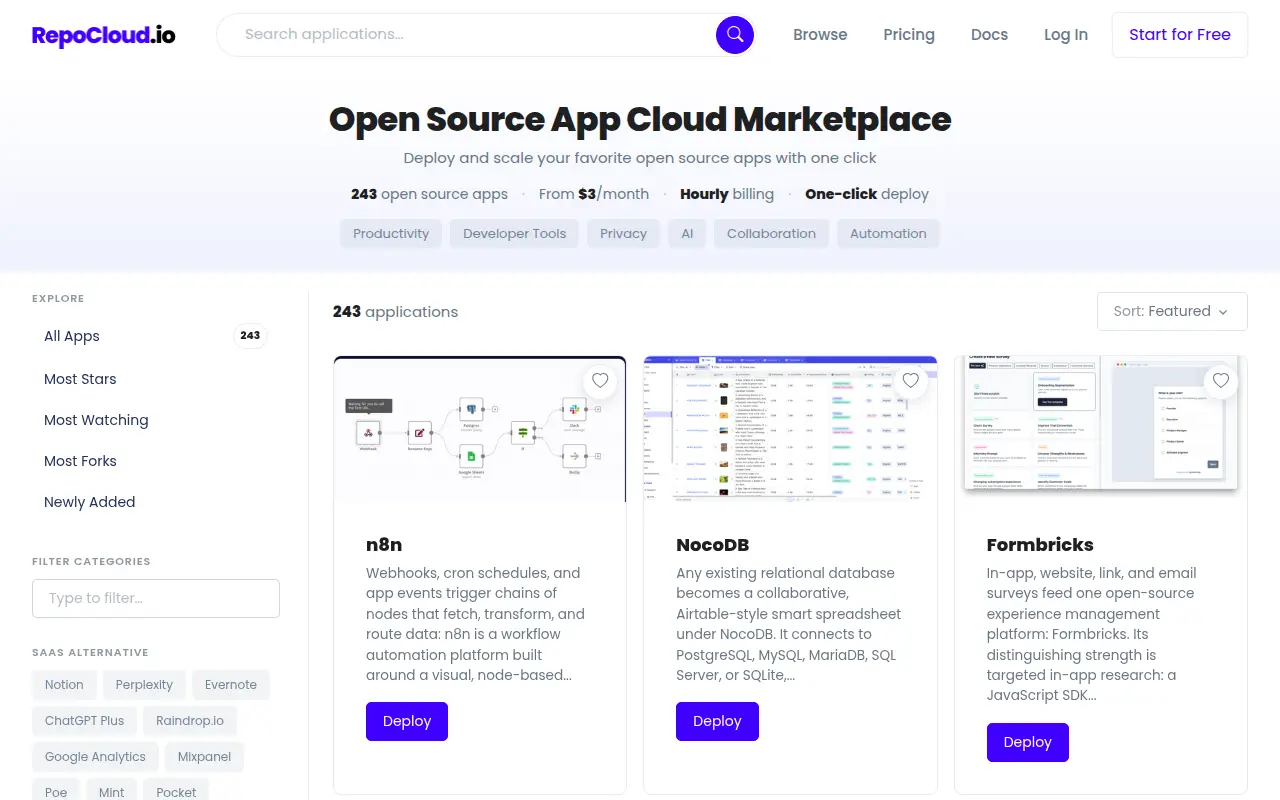Select the Raindrop.io alternative tag

(x=190, y=721)
